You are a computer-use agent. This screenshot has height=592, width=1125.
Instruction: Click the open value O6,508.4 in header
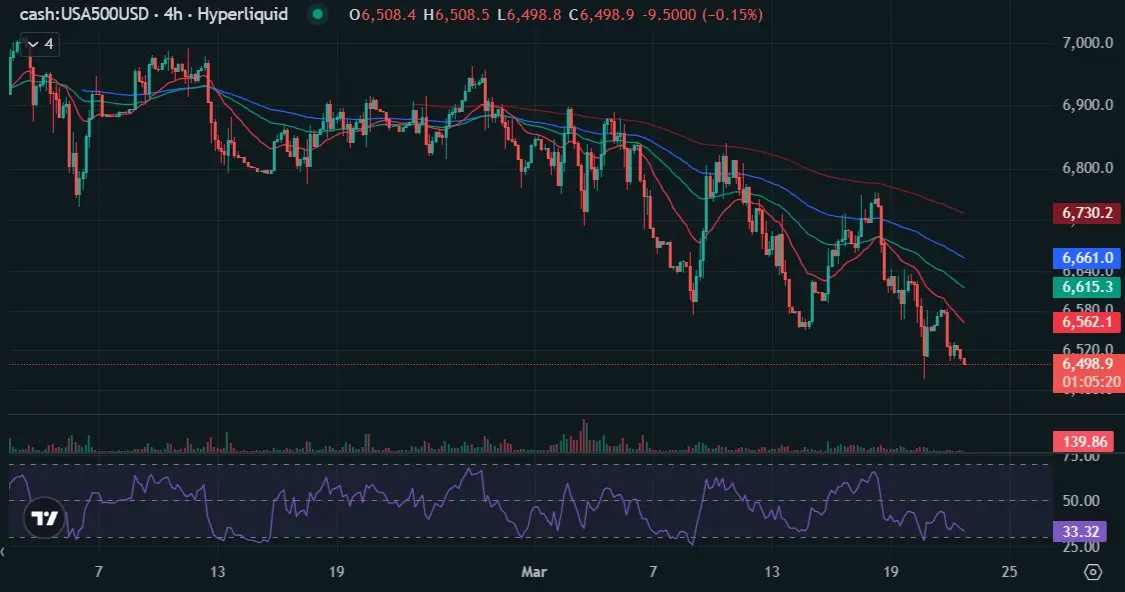tap(382, 14)
